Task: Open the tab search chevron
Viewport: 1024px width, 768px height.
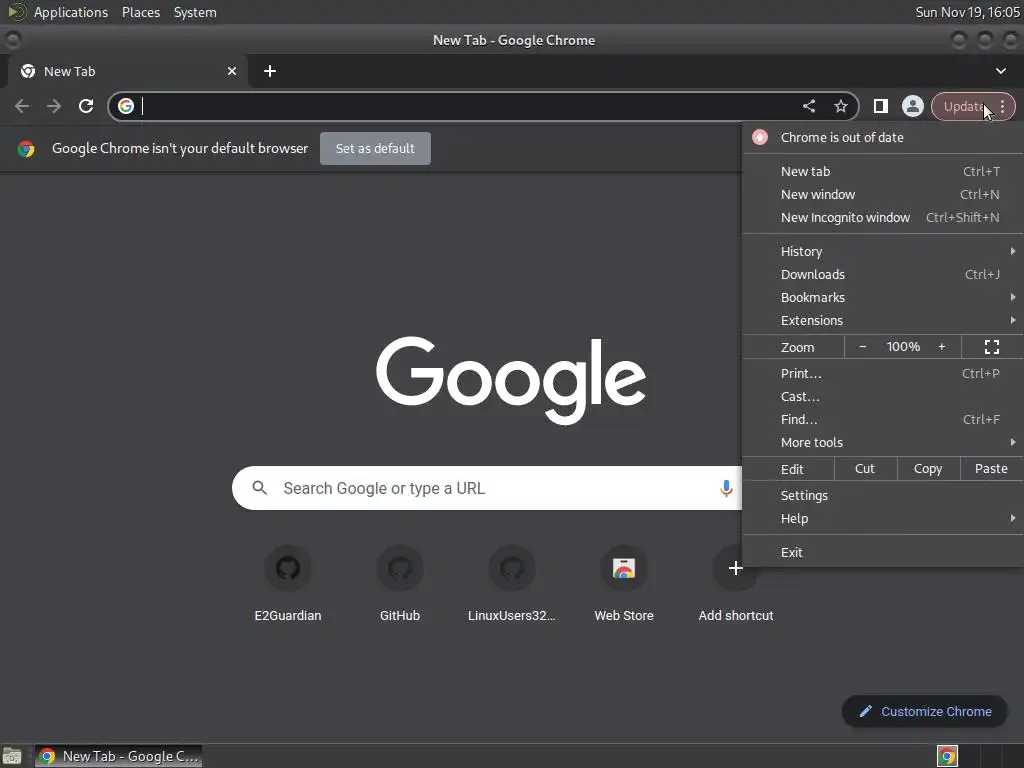Action: pos(1000,71)
